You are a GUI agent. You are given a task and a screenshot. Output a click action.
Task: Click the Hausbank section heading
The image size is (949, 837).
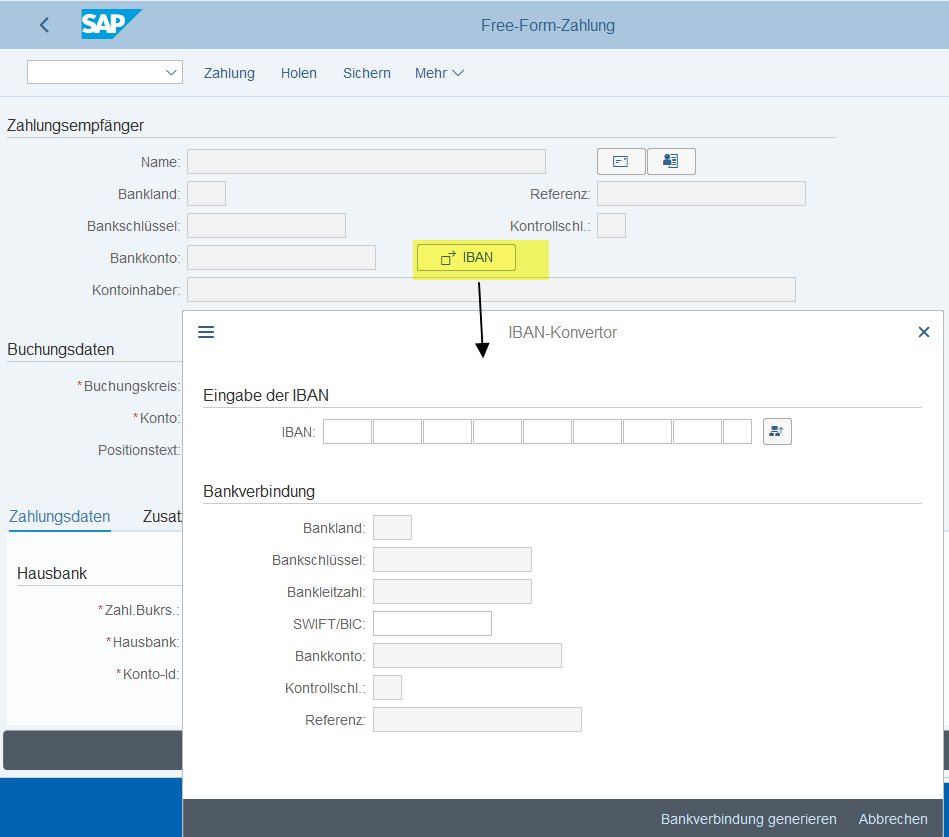(52, 574)
